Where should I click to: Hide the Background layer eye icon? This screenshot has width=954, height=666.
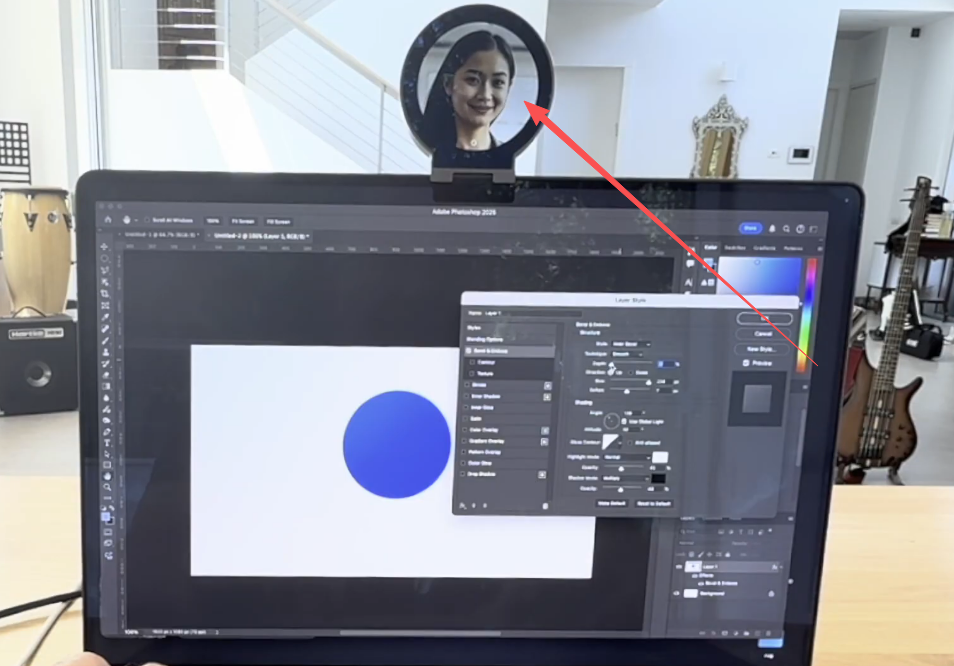point(677,593)
